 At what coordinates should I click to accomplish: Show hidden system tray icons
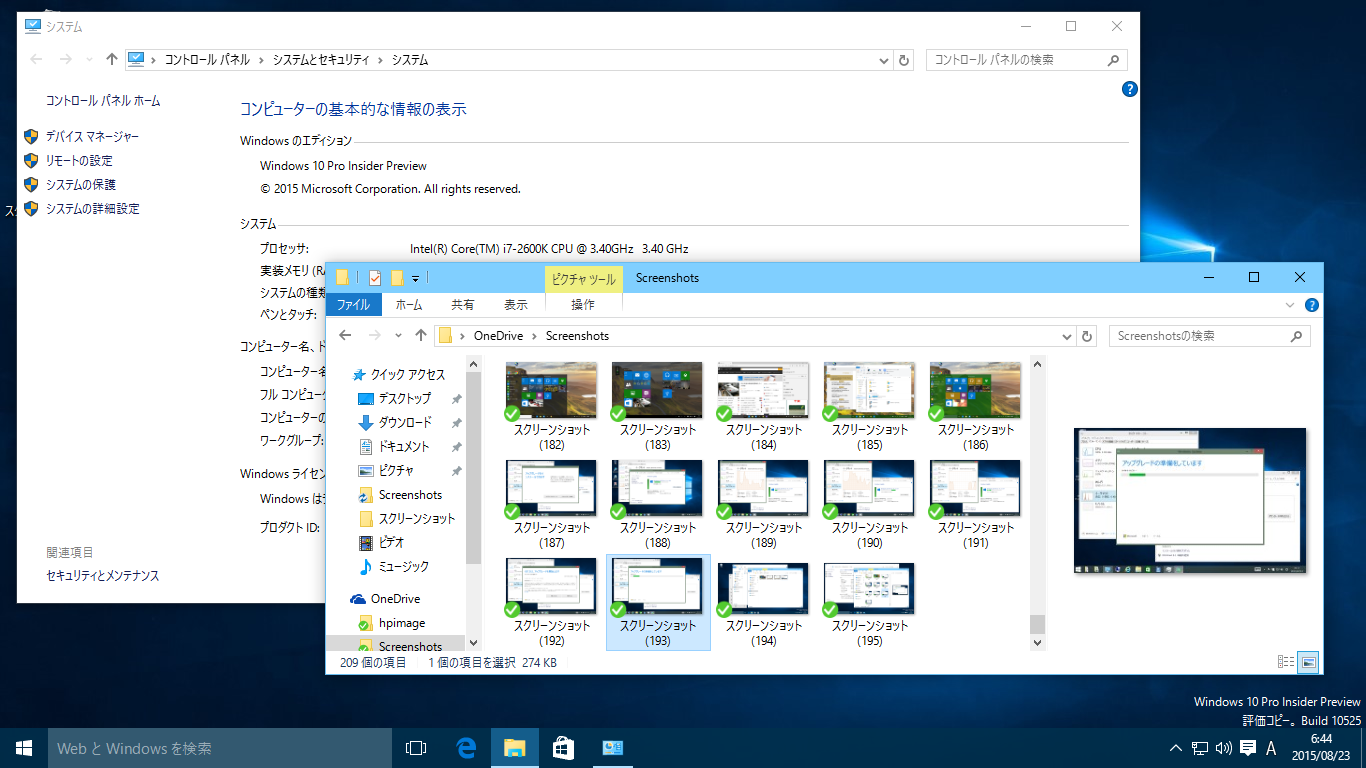[1176, 748]
